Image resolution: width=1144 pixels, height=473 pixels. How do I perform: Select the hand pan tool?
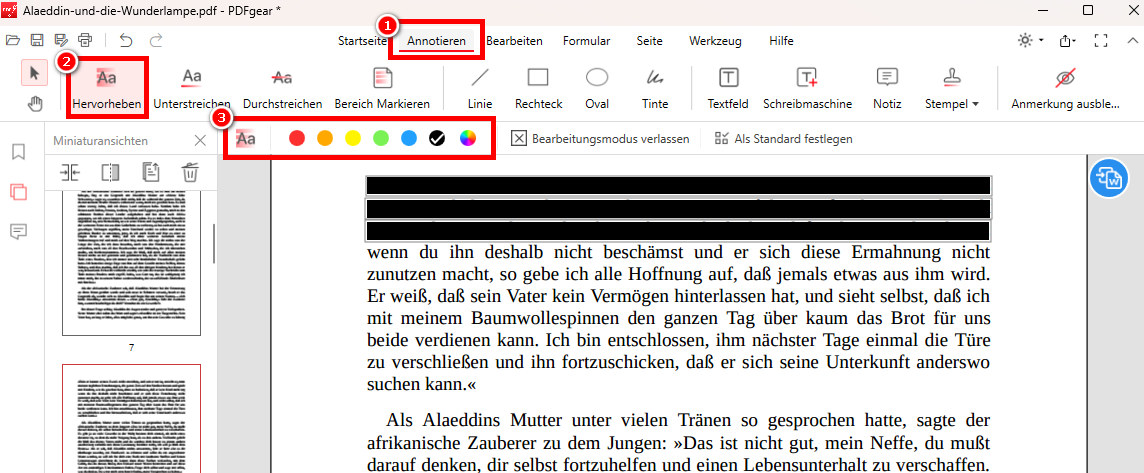pos(35,104)
